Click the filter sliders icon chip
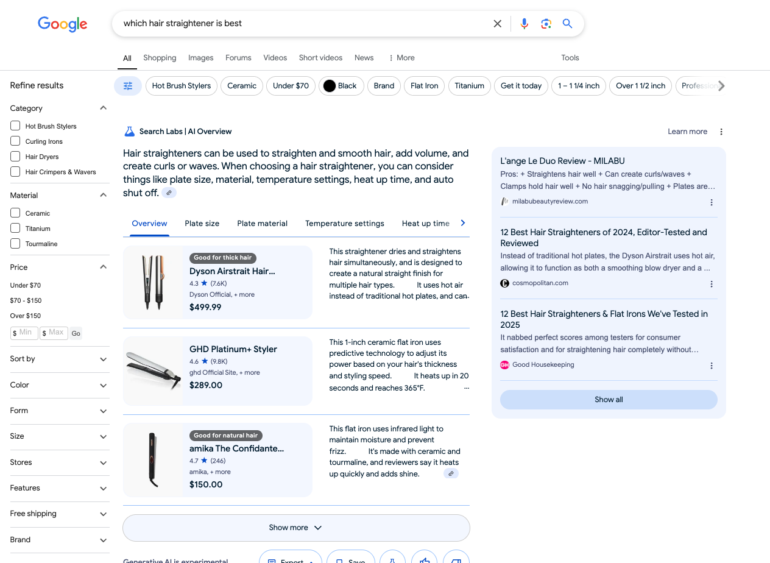The width and height of the screenshot is (770, 563). pos(128,86)
